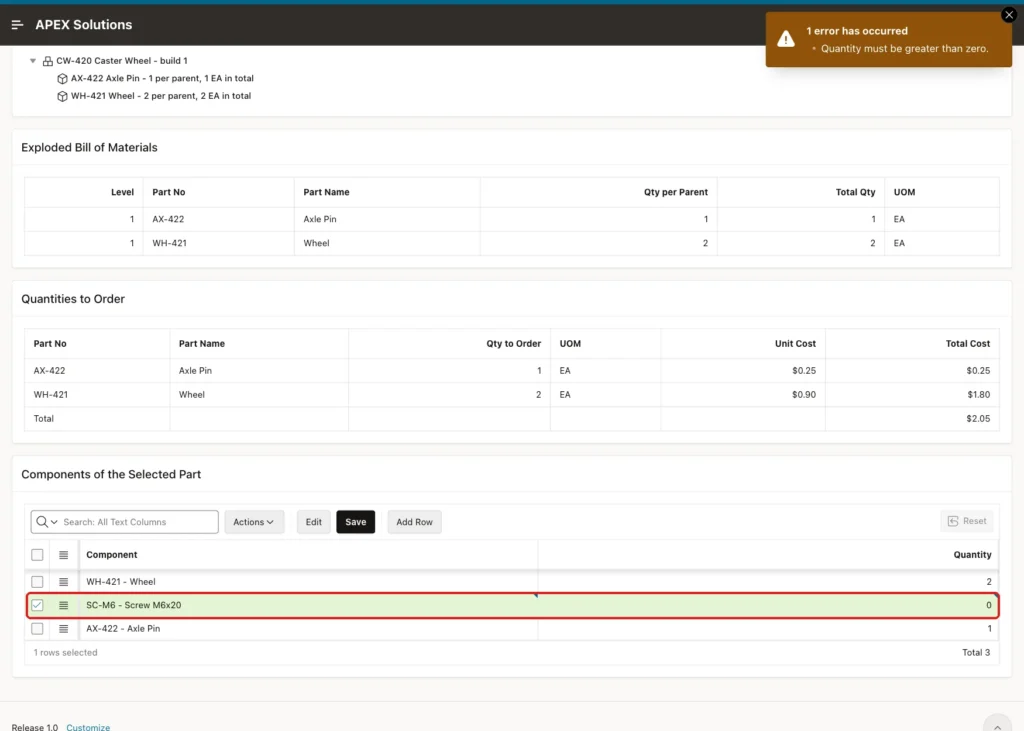This screenshot has height=731, width=1024.
Task: Add a new row to the grid
Action: [x=415, y=522]
